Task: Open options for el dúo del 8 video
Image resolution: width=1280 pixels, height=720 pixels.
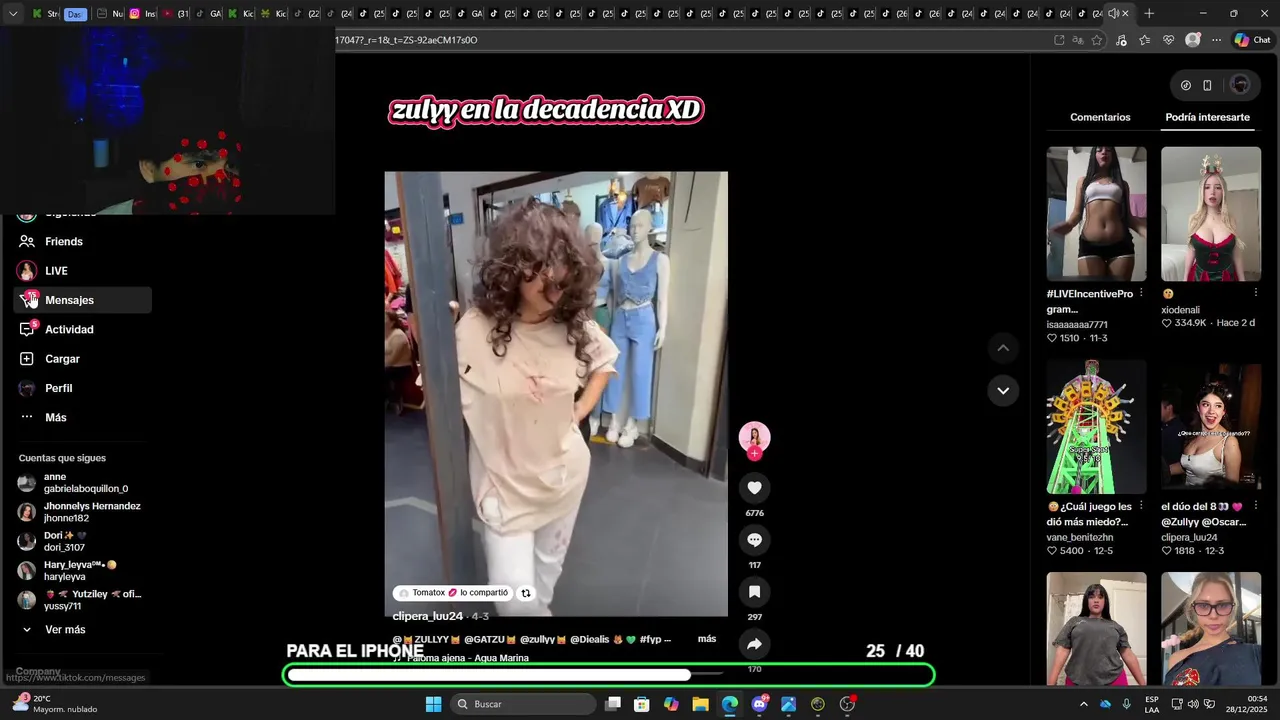Action: coord(1255,506)
